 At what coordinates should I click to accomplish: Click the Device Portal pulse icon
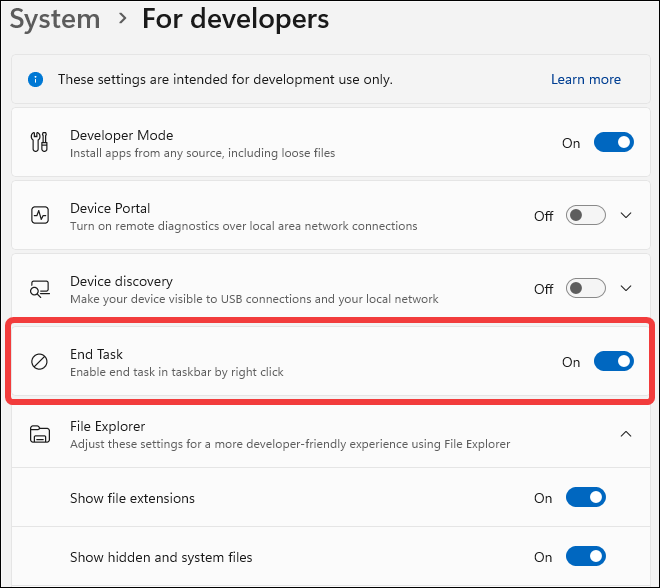click(x=40, y=215)
